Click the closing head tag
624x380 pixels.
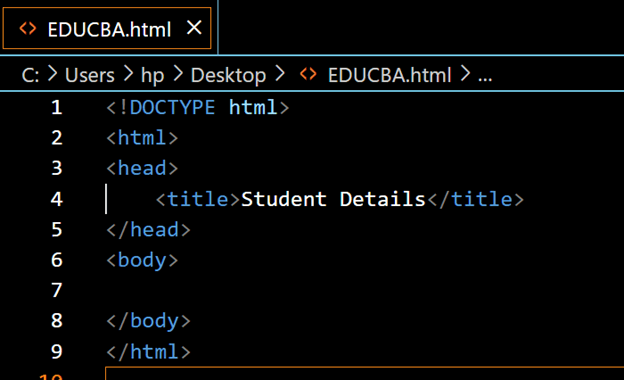(x=148, y=230)
